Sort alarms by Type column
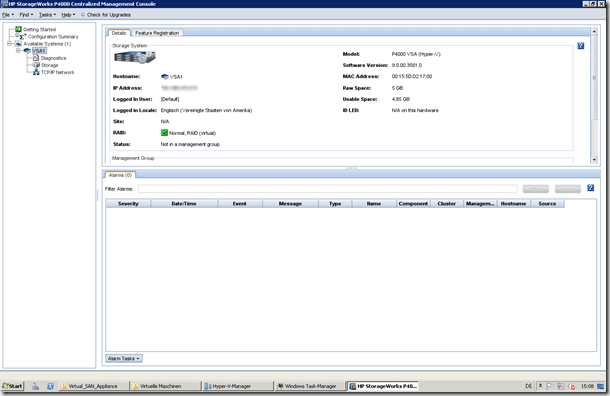Screen dimensions: 610x396 coord(335,203)
